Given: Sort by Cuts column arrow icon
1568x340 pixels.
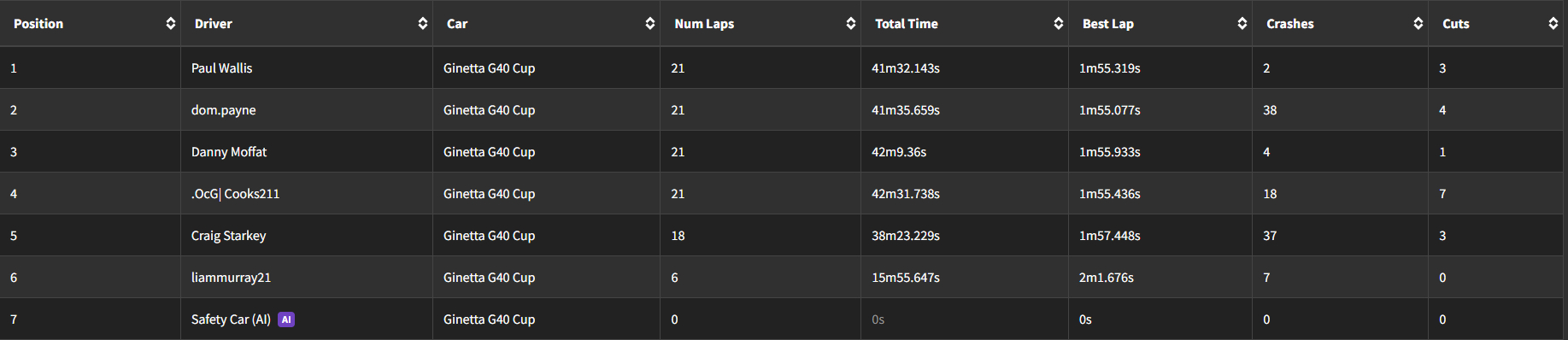Looking at the screenshot, I should [1553, 24].
